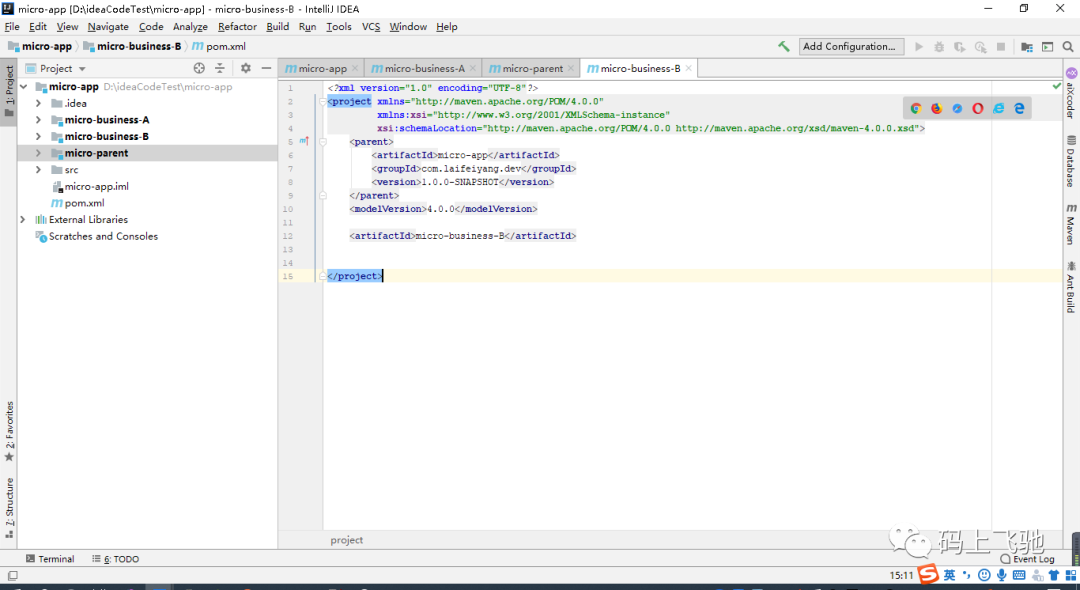Image resolution: width=1080 pixels, height=590 pixels.
Task: Expand External Libraries node
Action: tap(23, 220)
